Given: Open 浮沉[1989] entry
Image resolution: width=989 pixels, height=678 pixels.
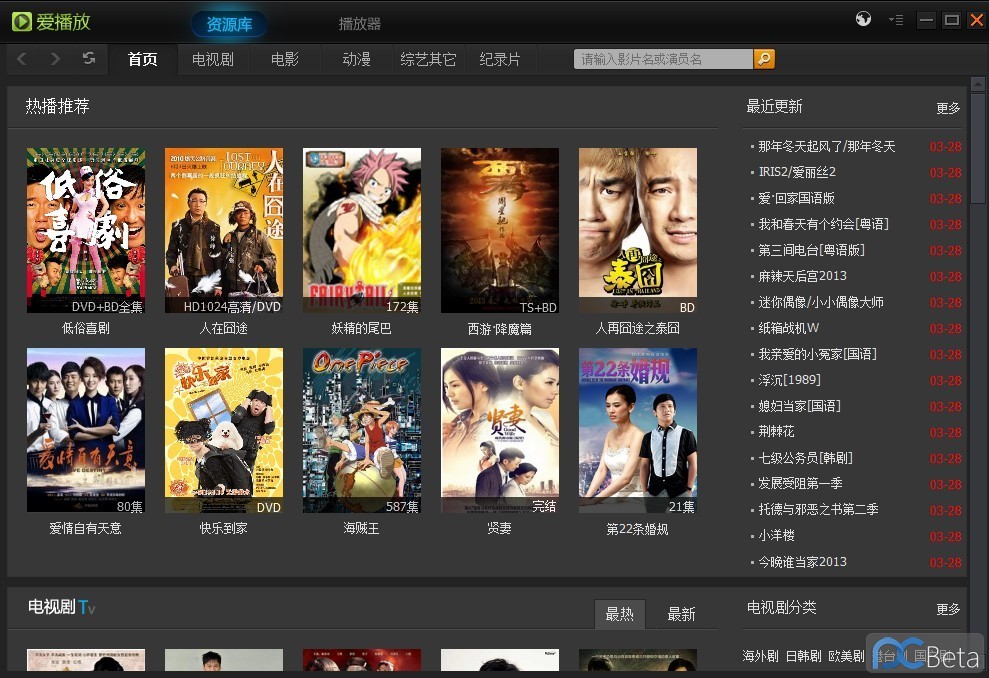Looking at the screenshot, I should (789, 380).
